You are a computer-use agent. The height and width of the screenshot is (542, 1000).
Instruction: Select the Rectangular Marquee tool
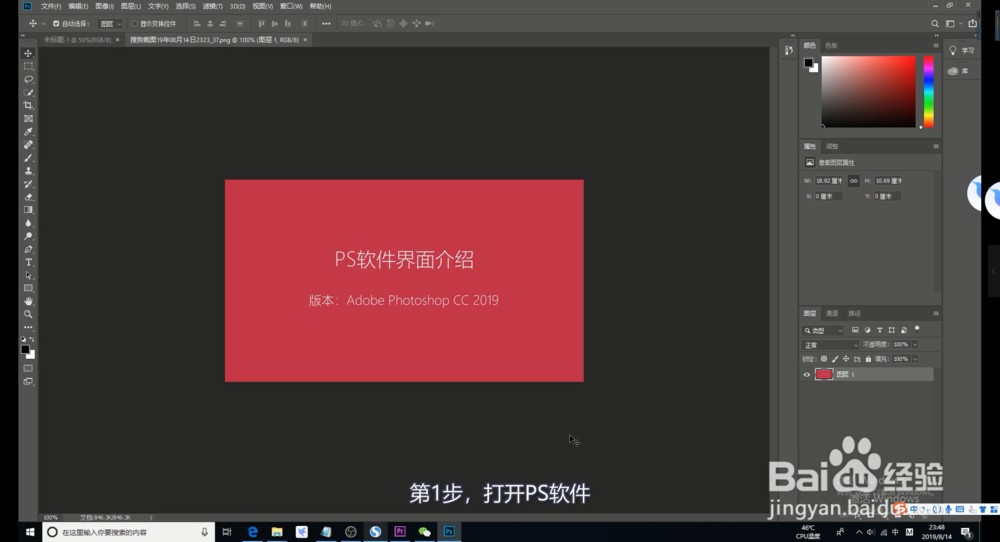(28, 66)
